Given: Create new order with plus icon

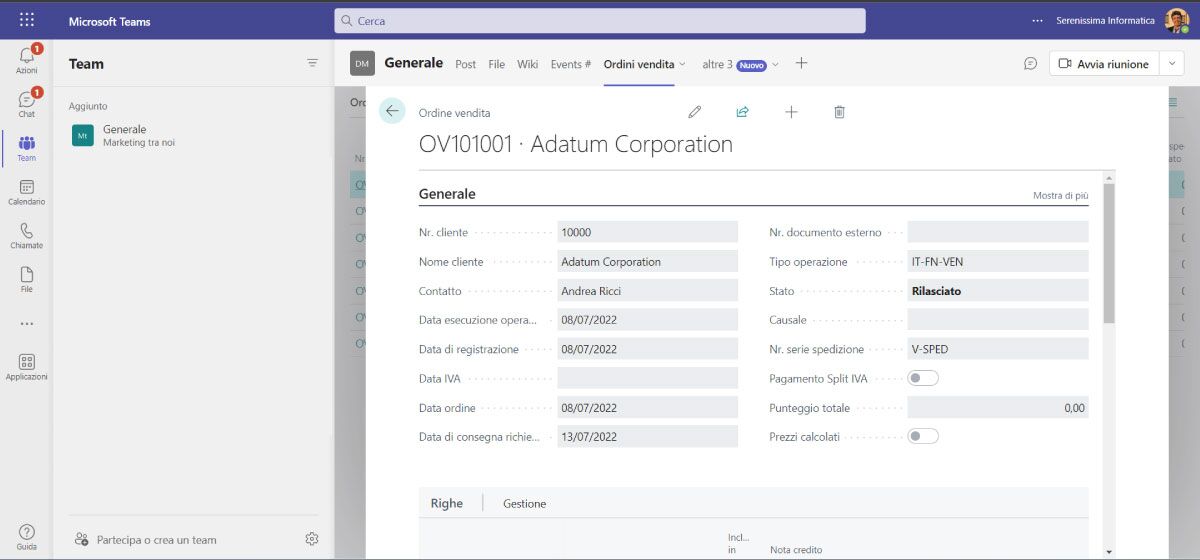Looking at the screenshot, I should pos(791,112).
